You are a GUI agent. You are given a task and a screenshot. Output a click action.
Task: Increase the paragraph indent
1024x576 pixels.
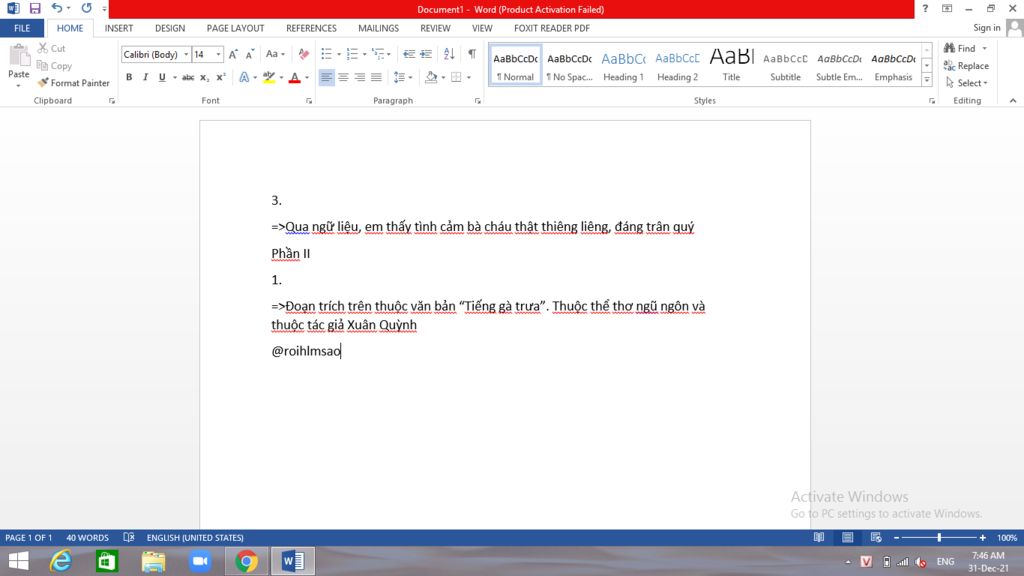pos(426,54)
